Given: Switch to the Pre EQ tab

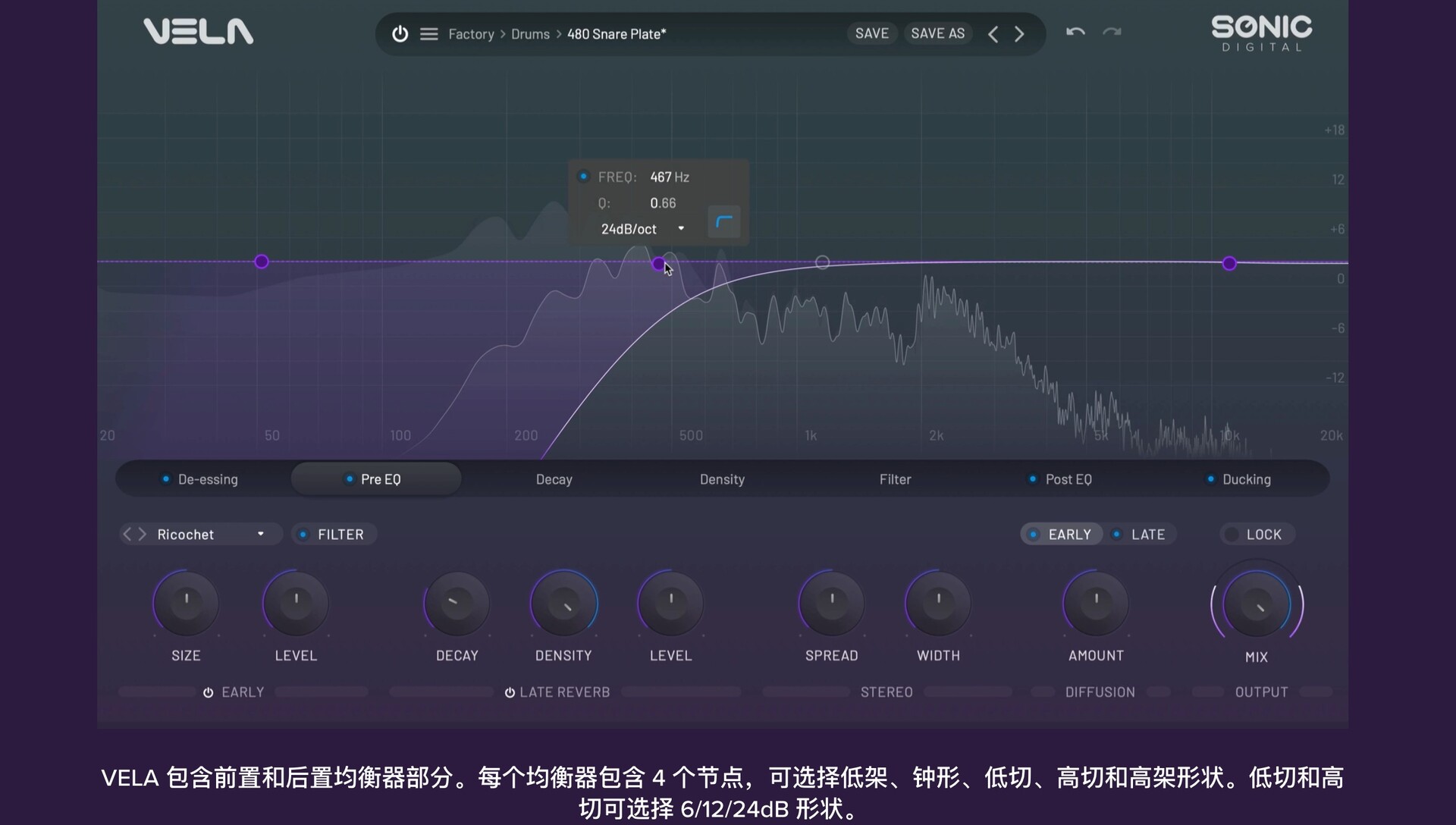Looking at the screenshot, I should point(376,479).
